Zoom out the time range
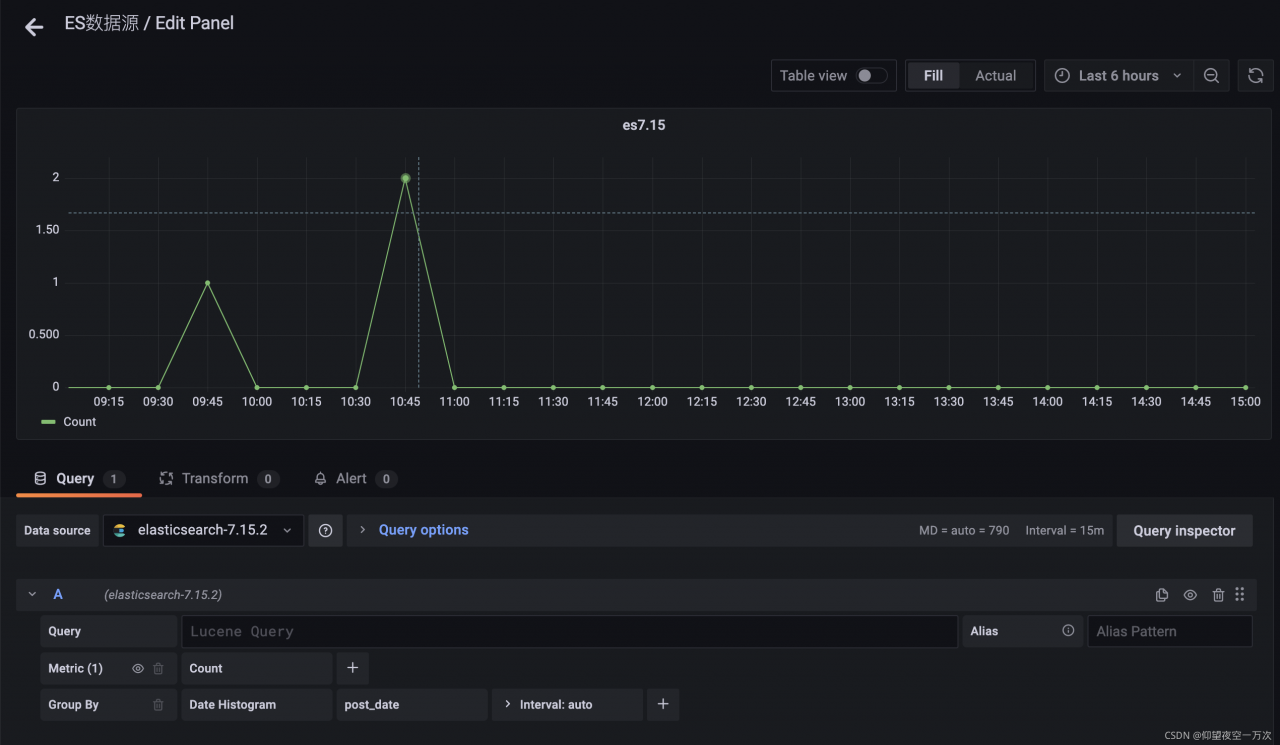 point(1211,76)
